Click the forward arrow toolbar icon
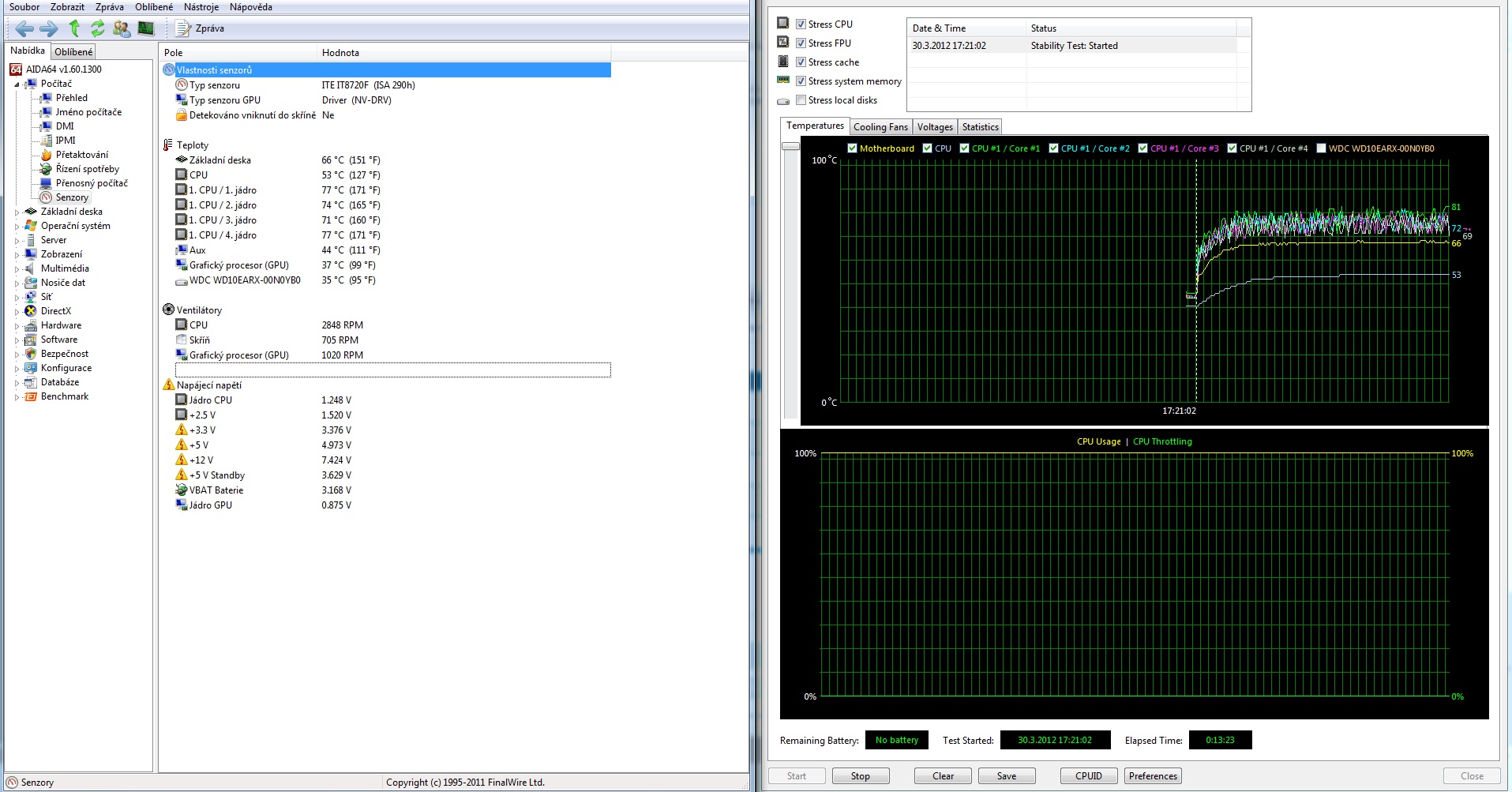This screenshot has height=792, width=1512. [49, 29]
